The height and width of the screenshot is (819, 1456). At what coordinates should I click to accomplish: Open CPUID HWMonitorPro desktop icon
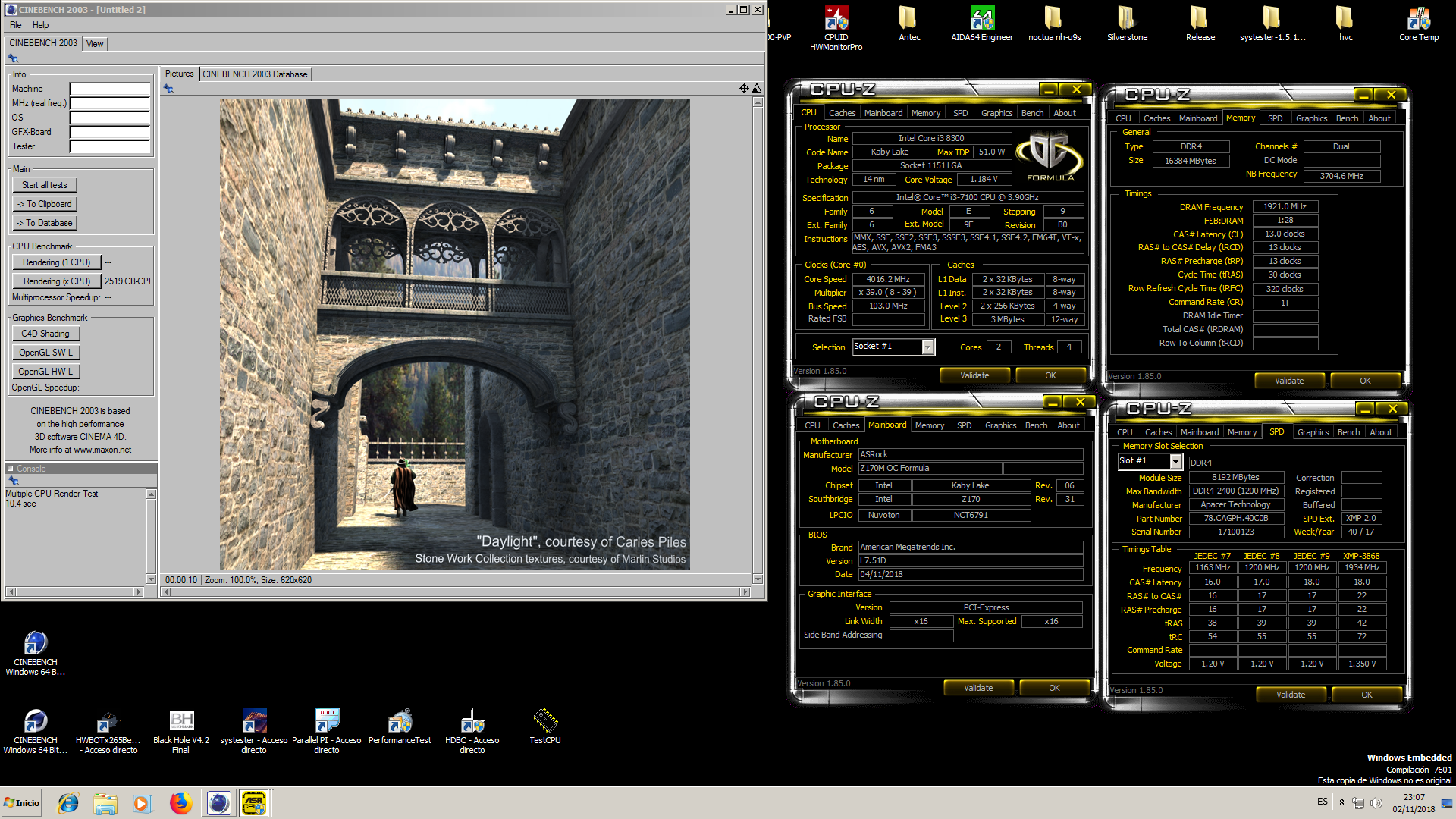click(836, 29)
